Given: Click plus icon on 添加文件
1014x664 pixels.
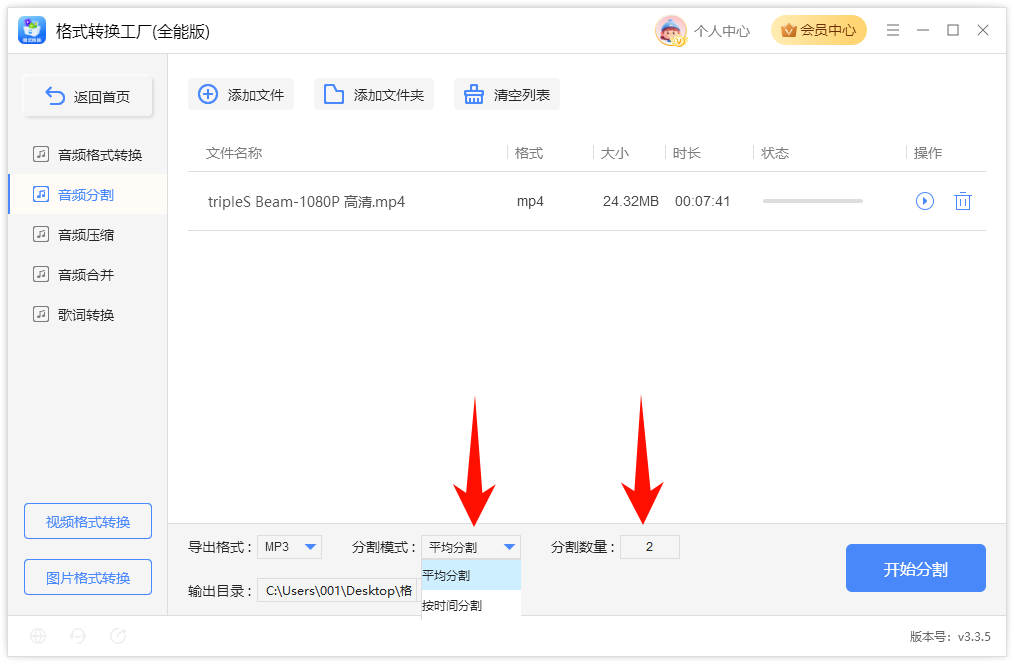Looking at the screenshot, I should point(208,94).
